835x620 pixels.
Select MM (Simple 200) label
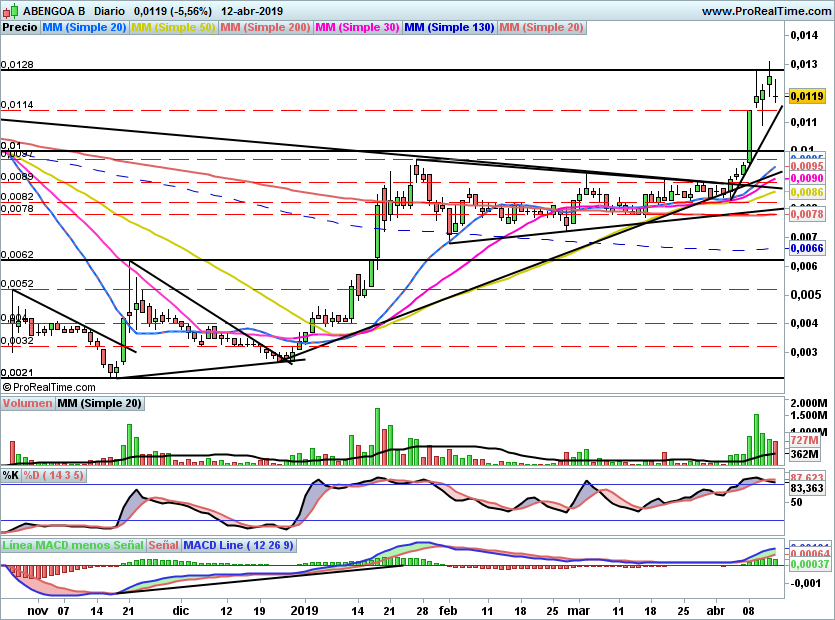click(x=265, y=27)
